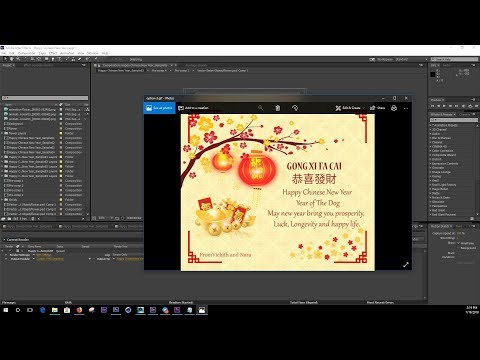Click Pre-comp 4 in the composition breadcrumb
Image resolution: width=480 pixels, height=360 pixels.
click(159, 70)
